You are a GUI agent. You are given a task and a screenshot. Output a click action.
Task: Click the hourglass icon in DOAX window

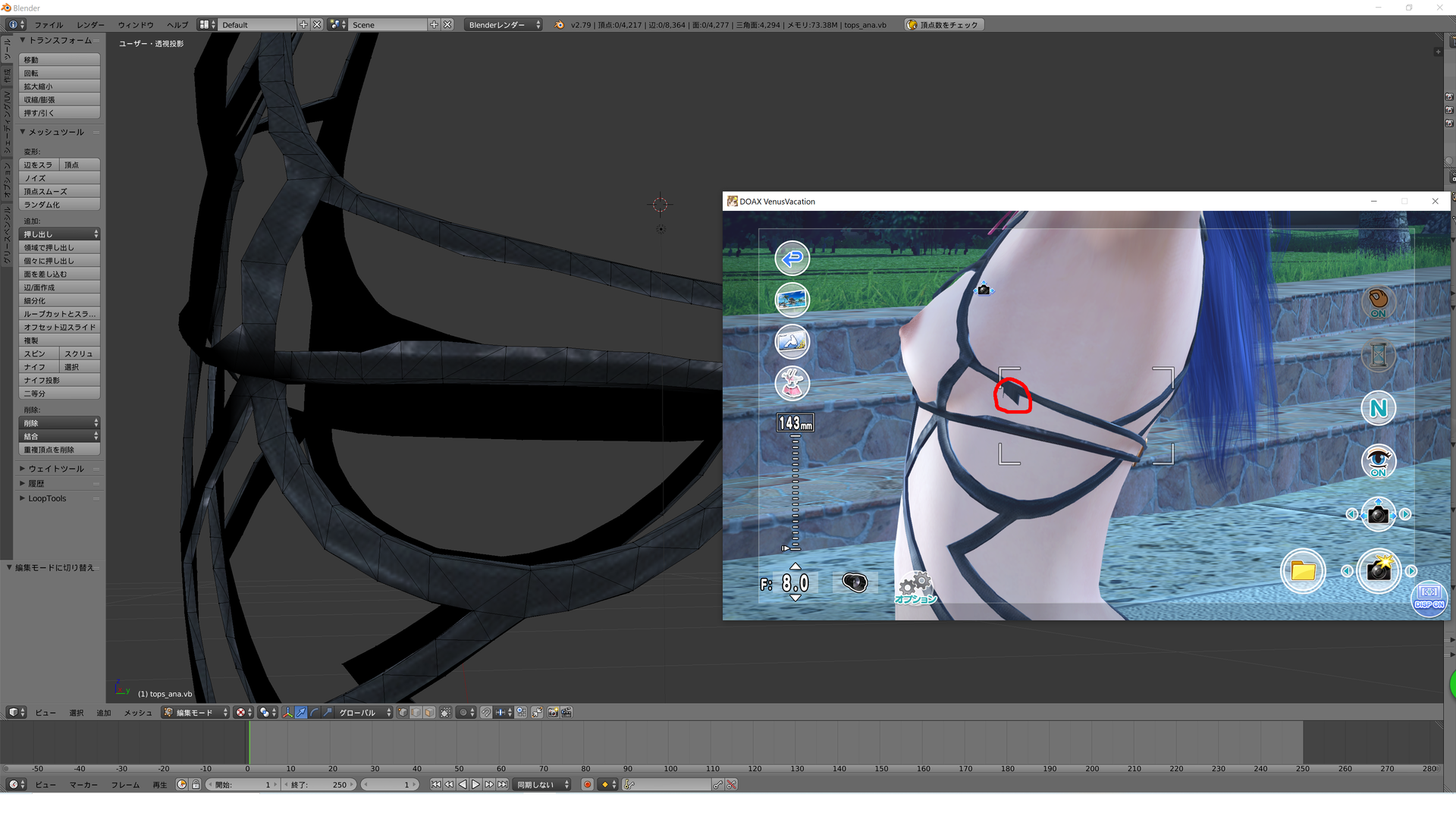click(x=1378, y=355)
